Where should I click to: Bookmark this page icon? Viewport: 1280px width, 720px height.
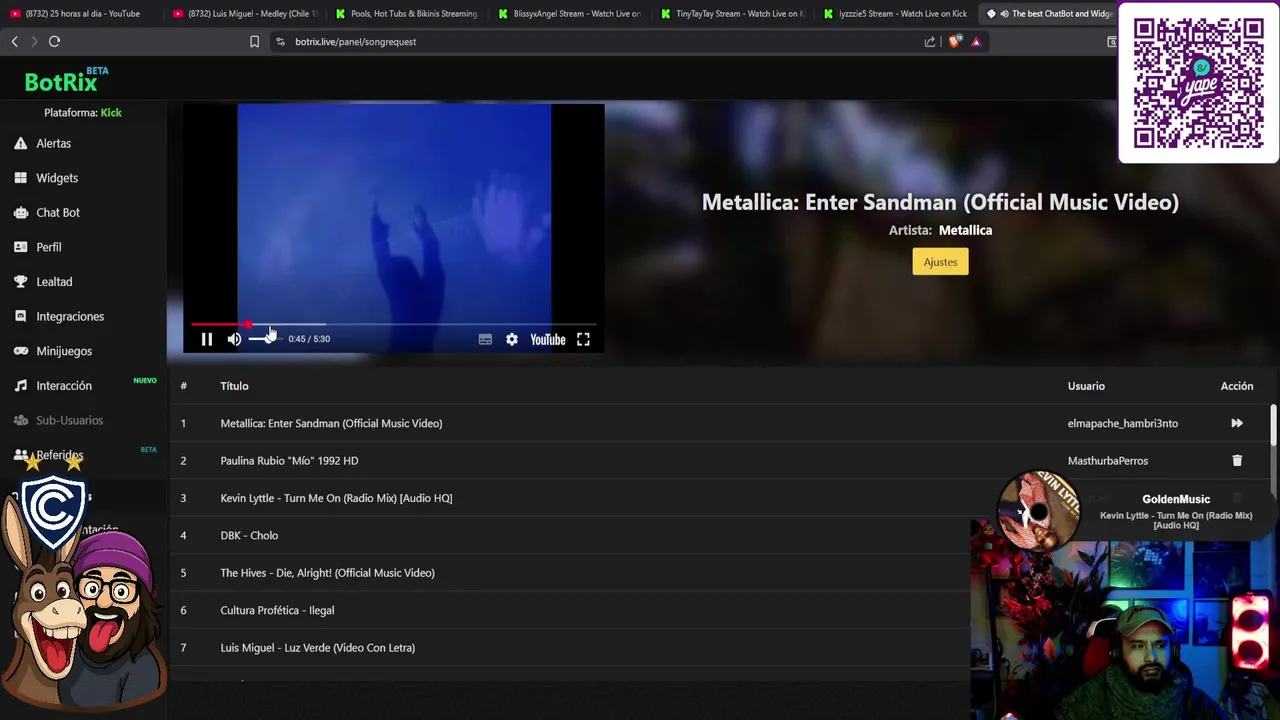coord(254,41)
